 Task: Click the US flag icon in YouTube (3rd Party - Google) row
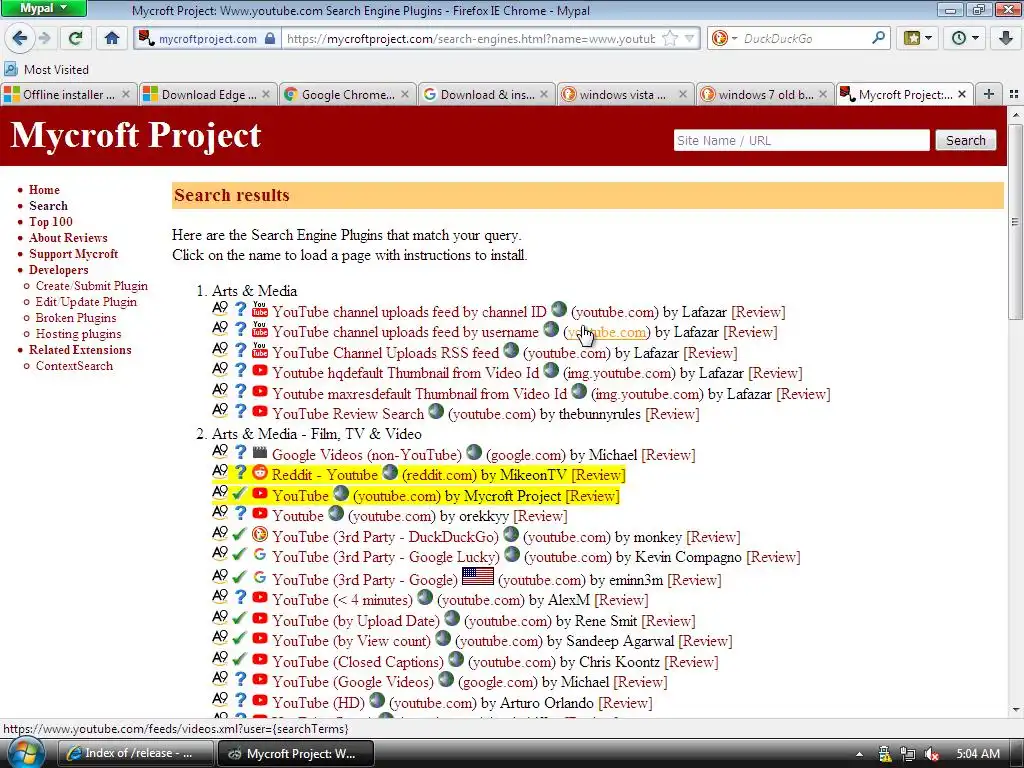click(477, 576)
